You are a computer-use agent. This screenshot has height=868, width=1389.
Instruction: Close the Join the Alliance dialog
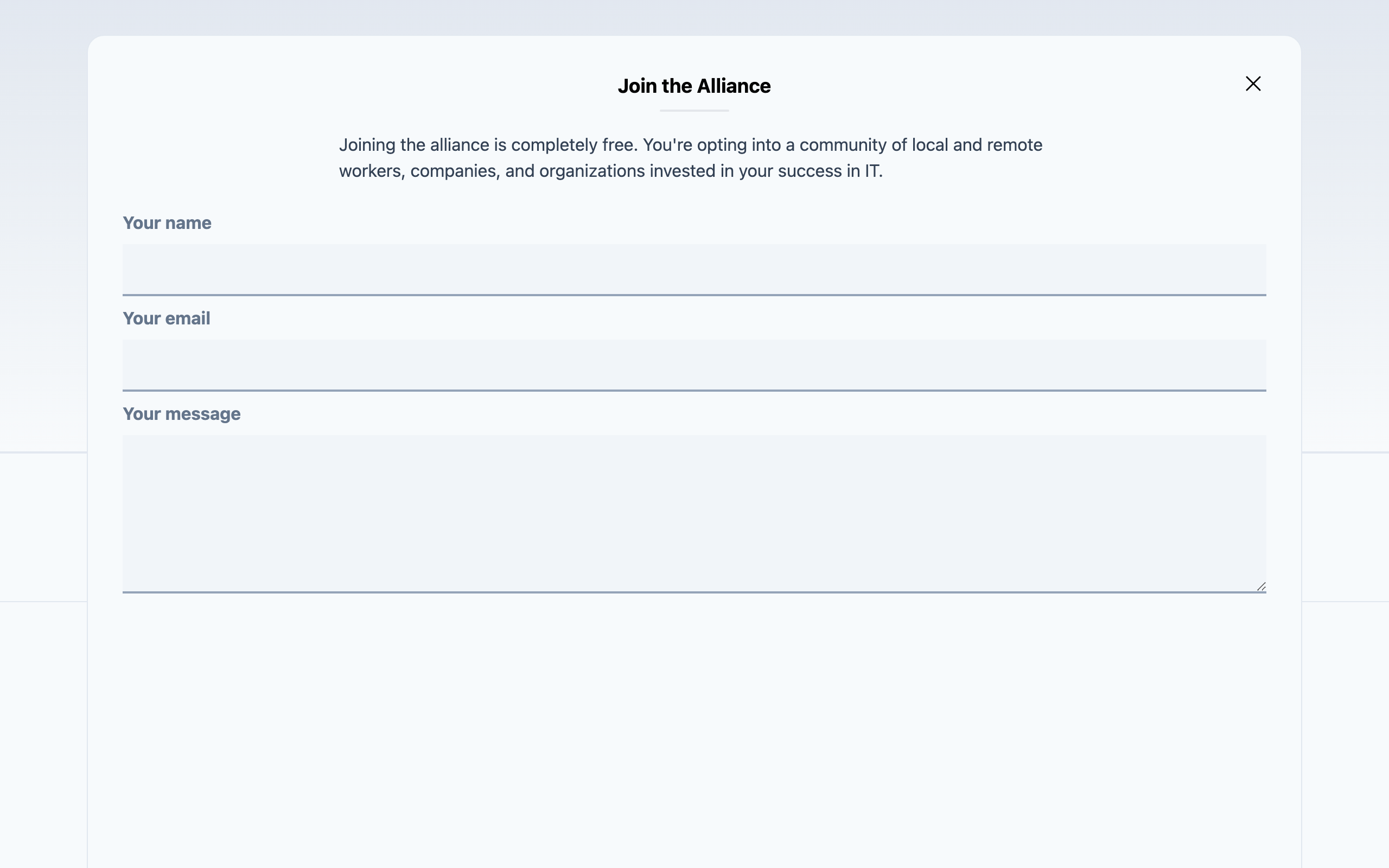[1253, 84]
